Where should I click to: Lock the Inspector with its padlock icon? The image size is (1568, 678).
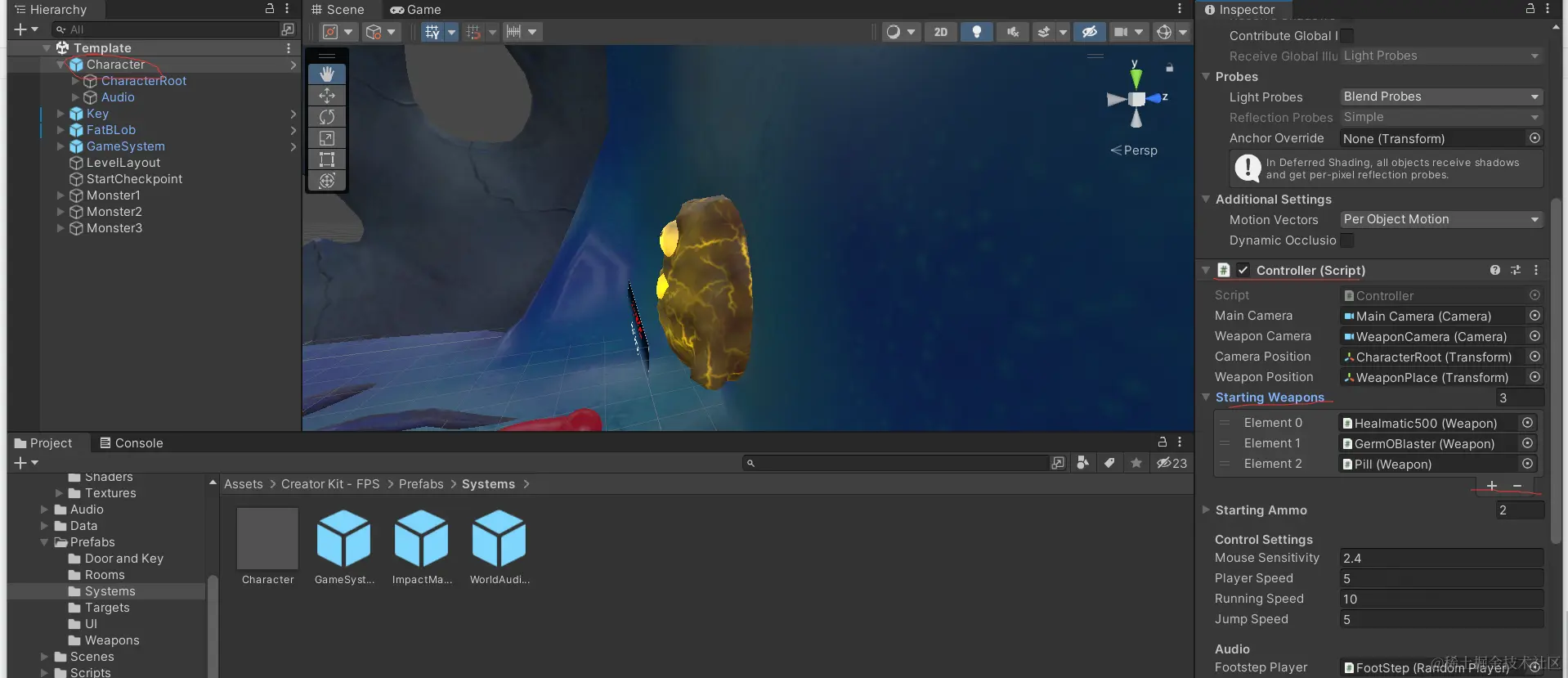click(1530, 8)
